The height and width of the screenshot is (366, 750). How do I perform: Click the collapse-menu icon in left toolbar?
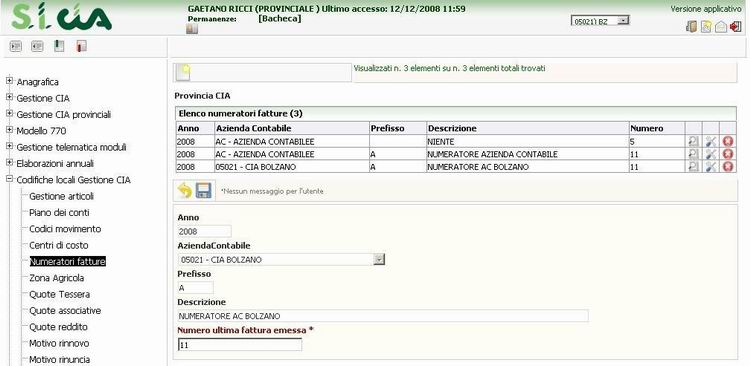(x=37, y=46)
